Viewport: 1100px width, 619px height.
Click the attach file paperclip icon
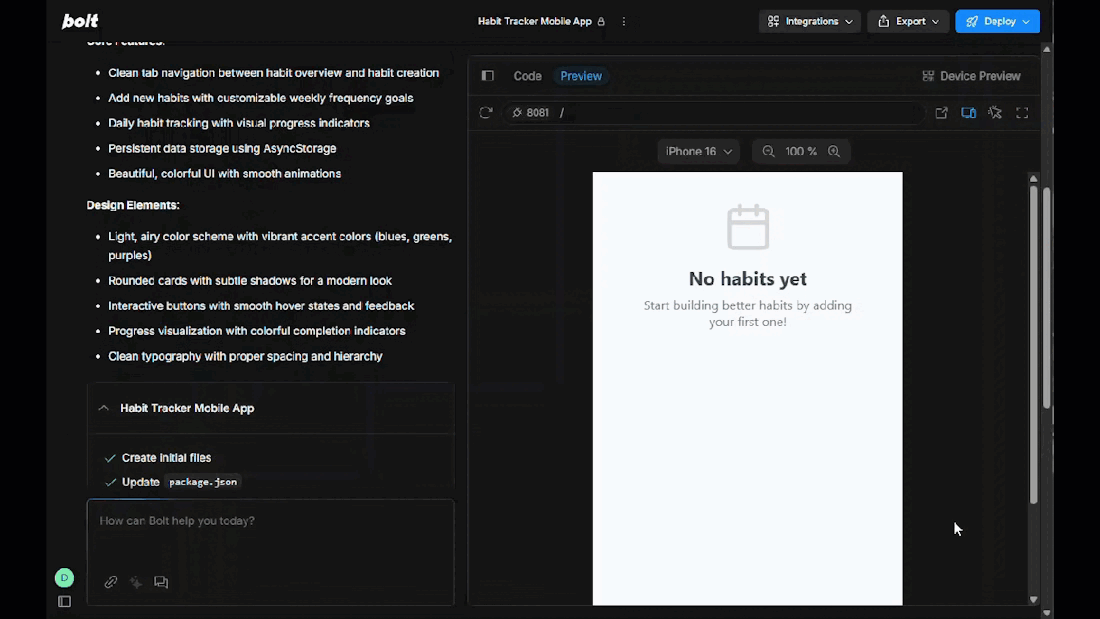[111, 582]
